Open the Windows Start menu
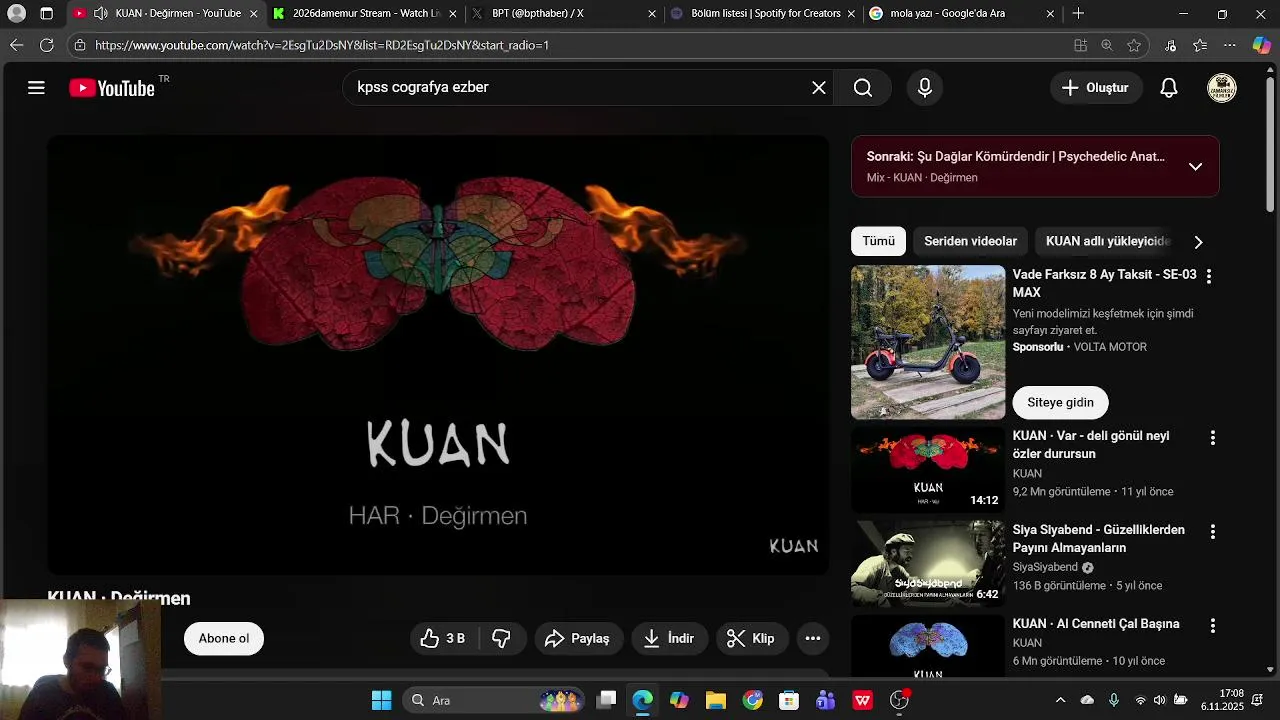 [x=382, y=700]
